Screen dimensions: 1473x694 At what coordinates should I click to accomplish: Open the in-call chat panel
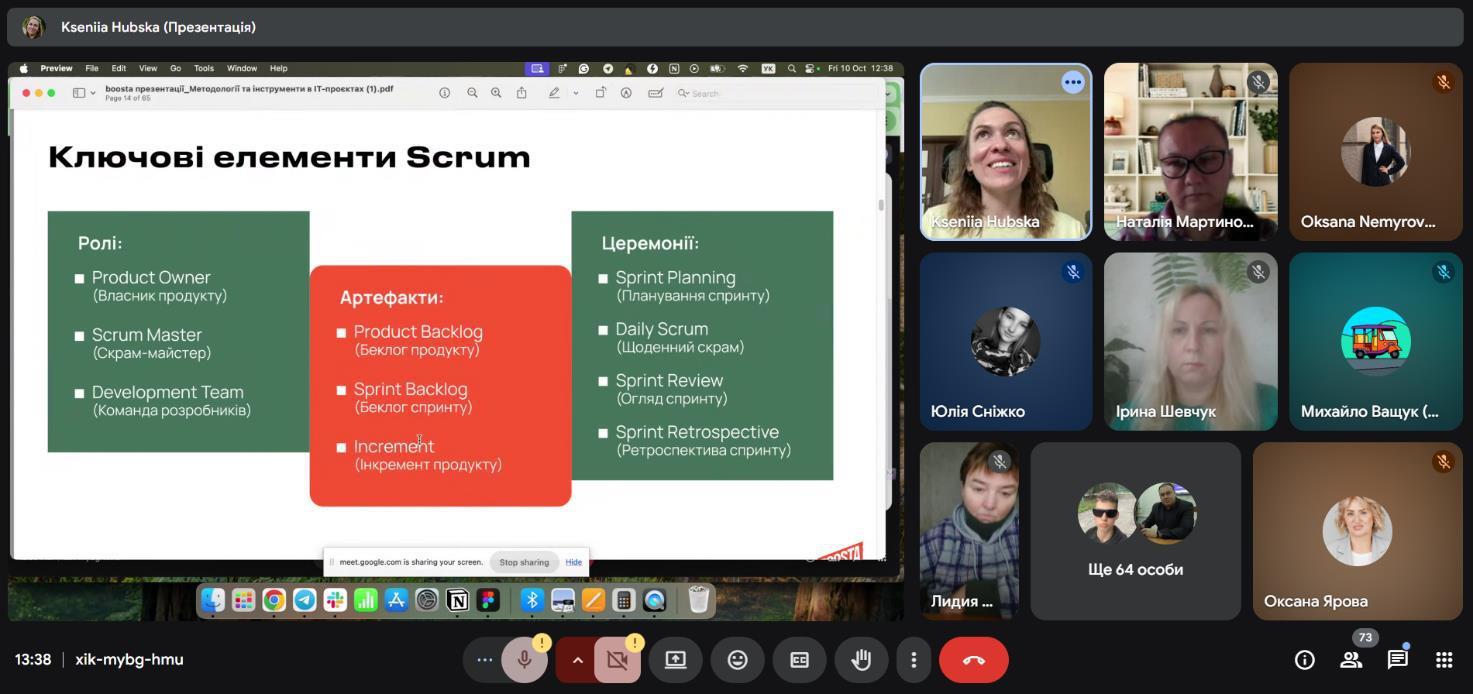click(1397, 660)
